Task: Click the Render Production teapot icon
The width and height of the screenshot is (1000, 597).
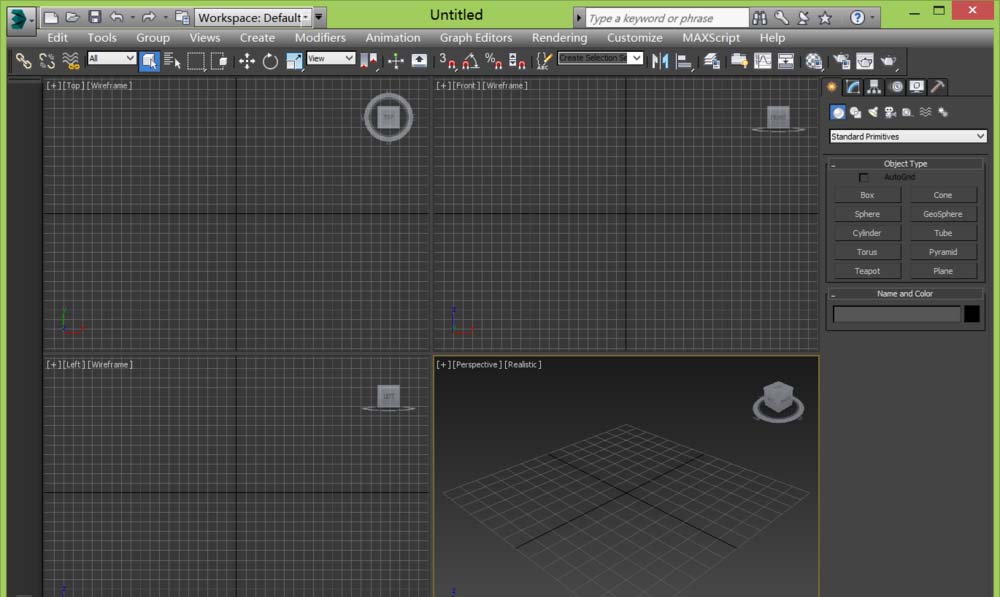Action: (888, 61)
